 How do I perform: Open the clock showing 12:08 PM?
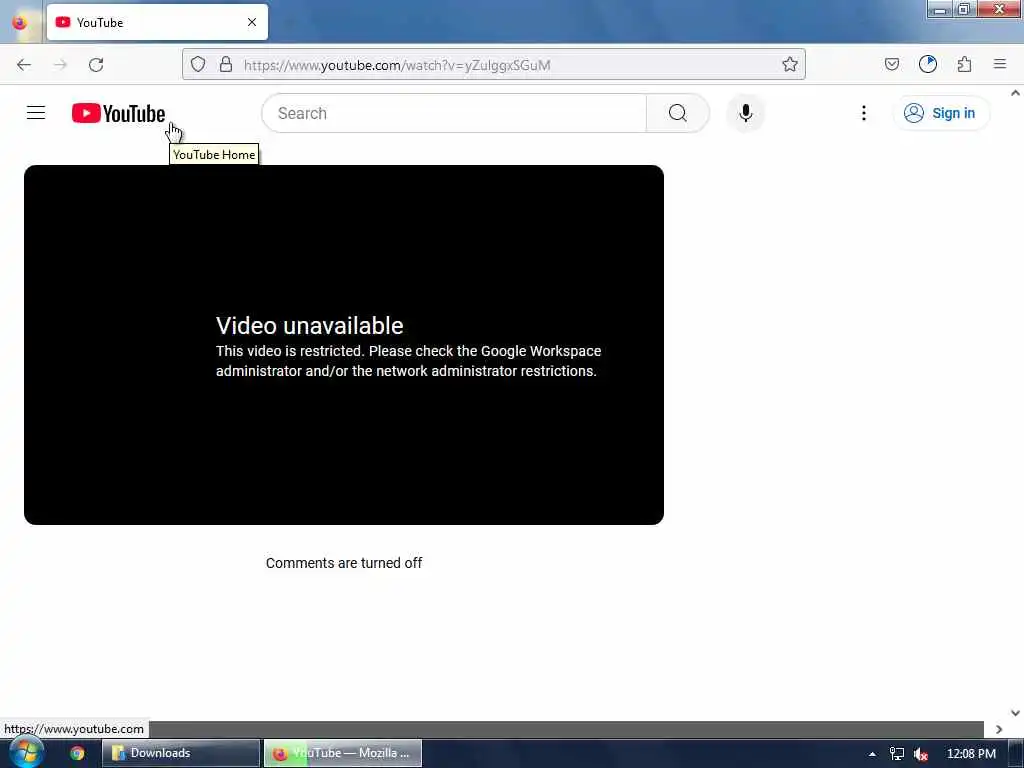tap(971, 754)
